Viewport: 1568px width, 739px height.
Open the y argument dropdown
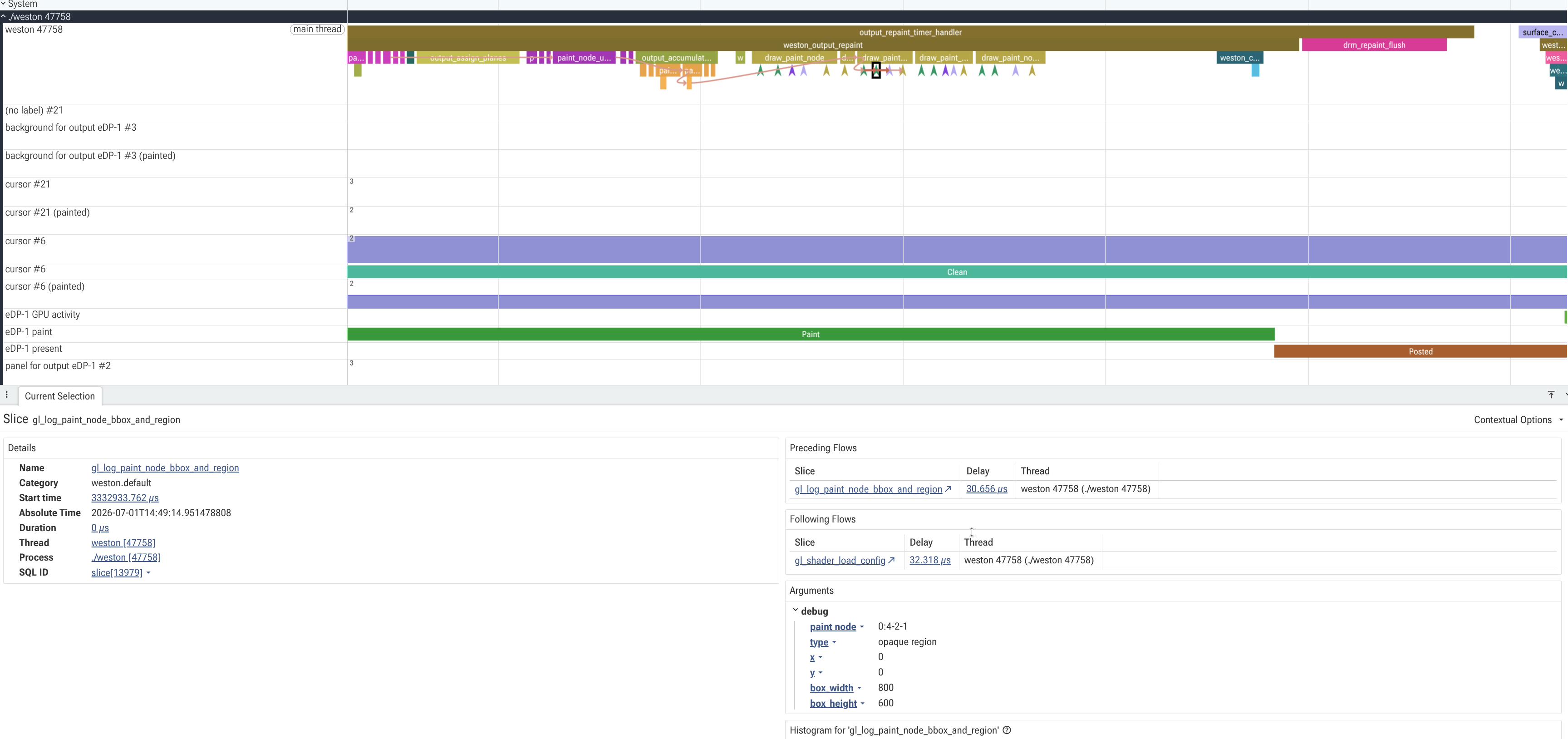coord(816,673)
